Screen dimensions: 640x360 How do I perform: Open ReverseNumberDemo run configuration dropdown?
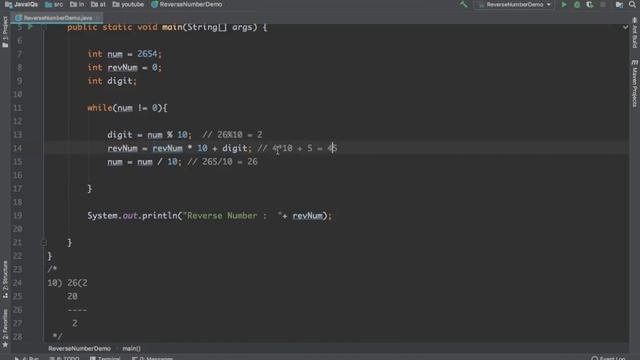515,4
